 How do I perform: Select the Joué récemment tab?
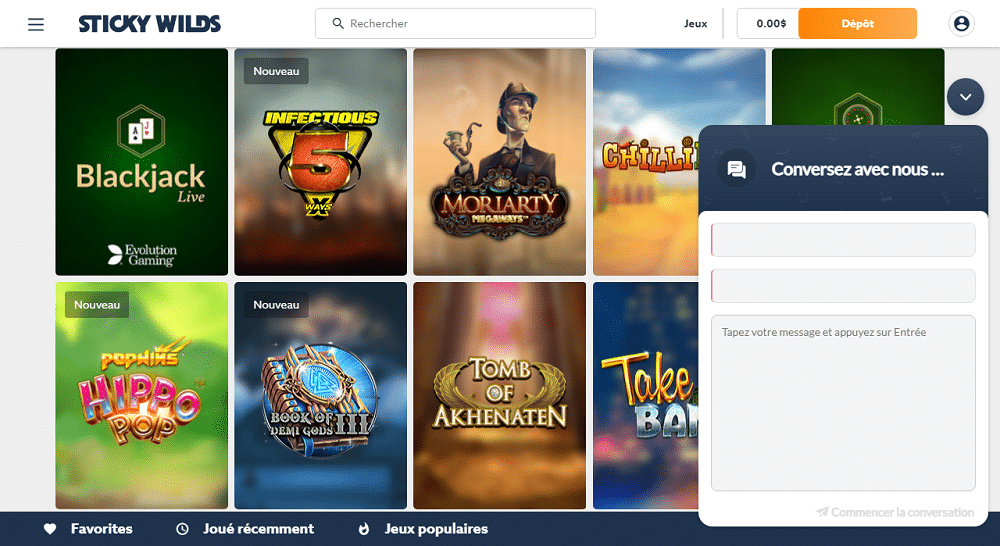(245, 529)
